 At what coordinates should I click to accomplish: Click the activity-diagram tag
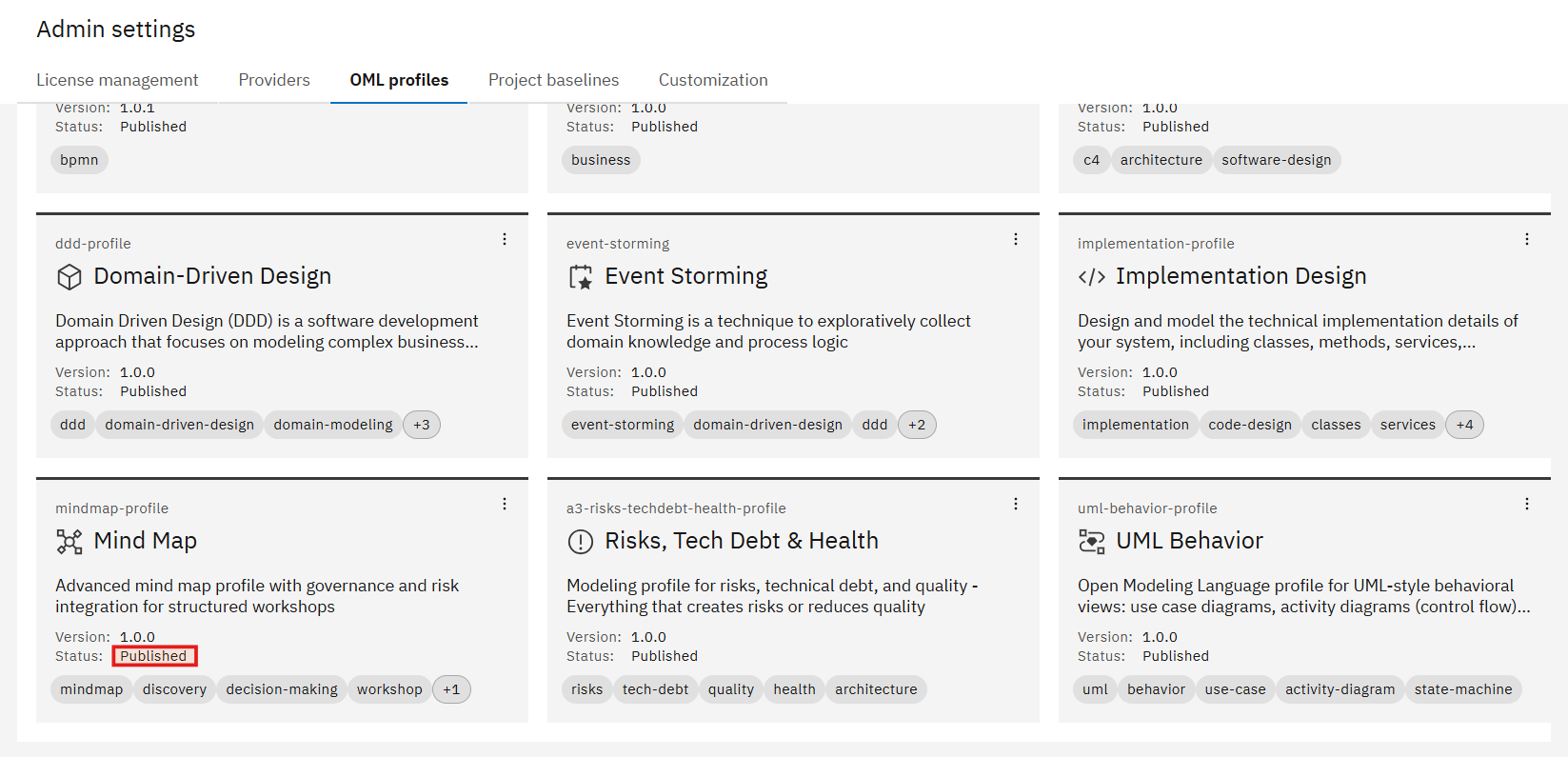(1340, 689)
